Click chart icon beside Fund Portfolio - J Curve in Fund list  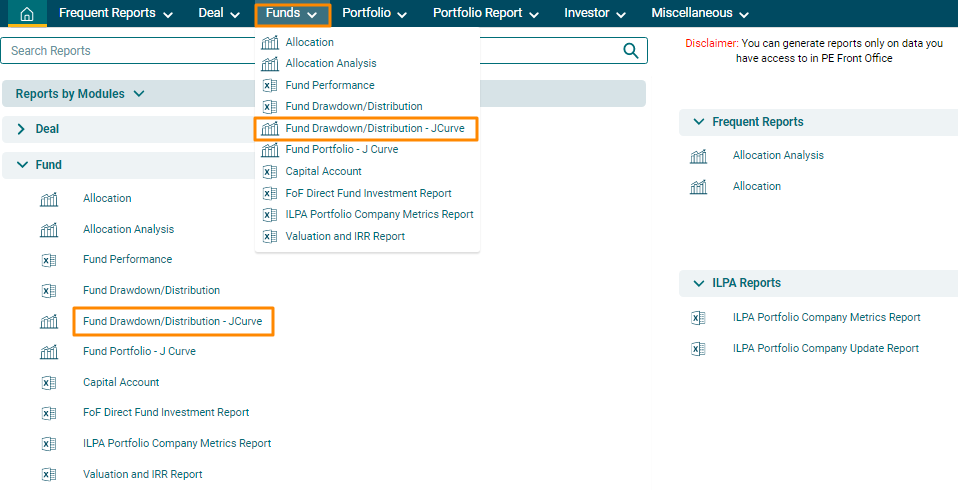click(x=49, y=352)
